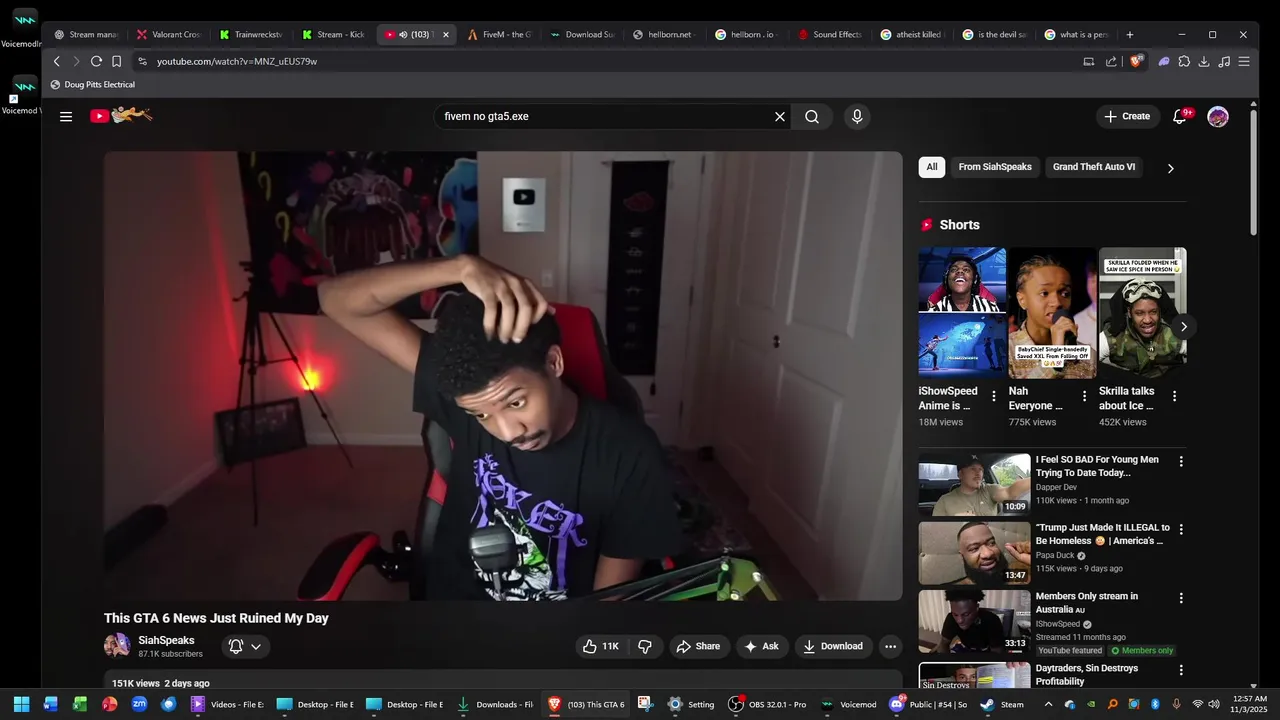
Task: Clear the search box with the X
Action: click(780, 116)
